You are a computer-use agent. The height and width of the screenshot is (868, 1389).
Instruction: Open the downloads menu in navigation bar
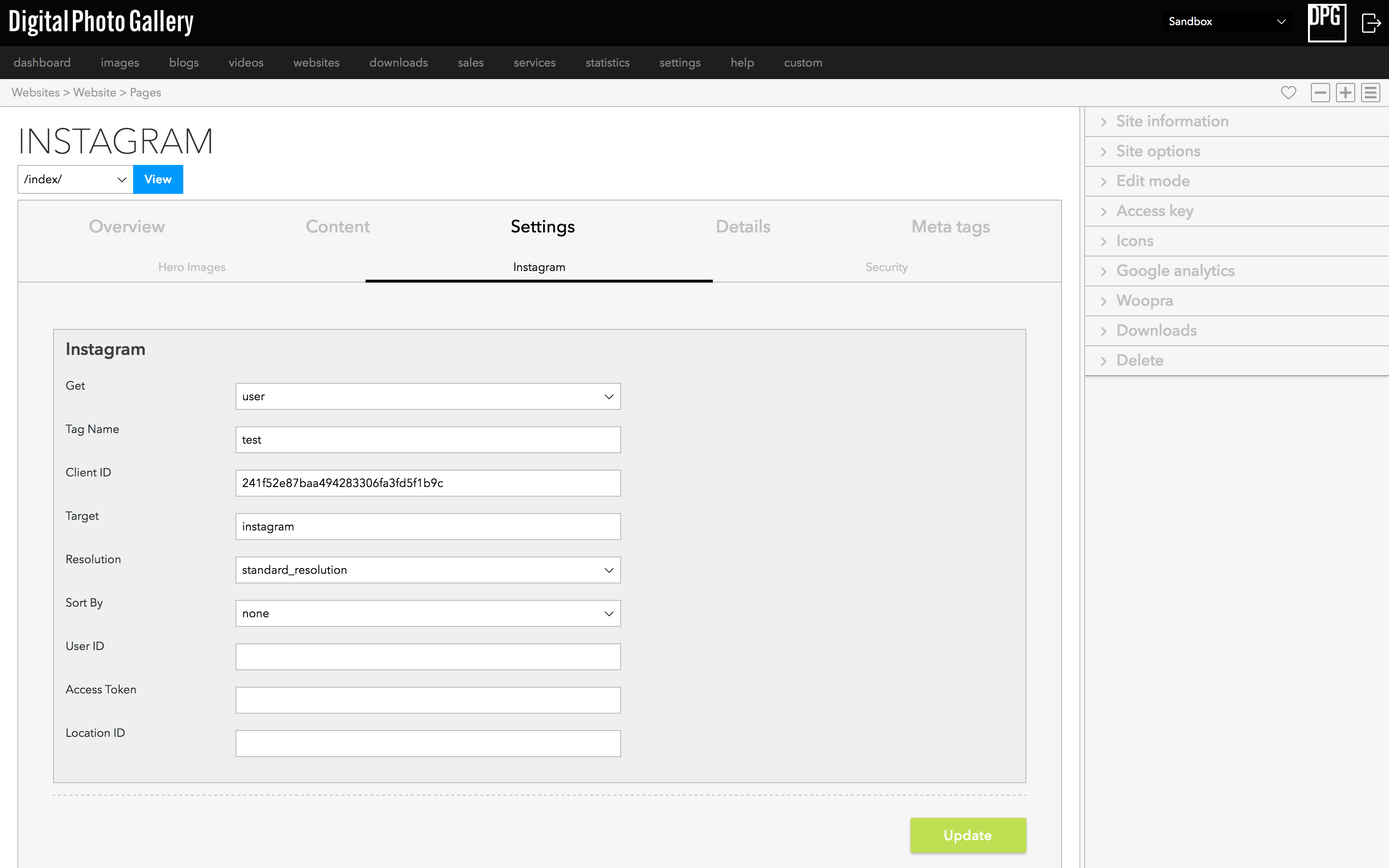pos(398,63)
